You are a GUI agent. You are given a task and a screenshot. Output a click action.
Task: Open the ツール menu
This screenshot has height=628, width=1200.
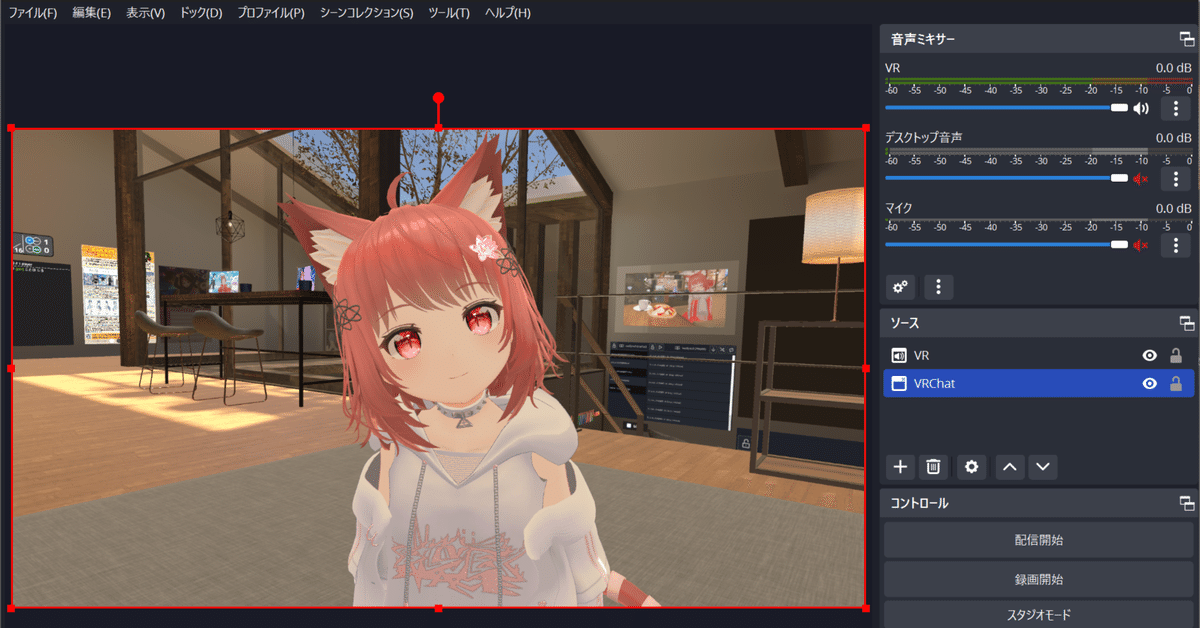447,13
